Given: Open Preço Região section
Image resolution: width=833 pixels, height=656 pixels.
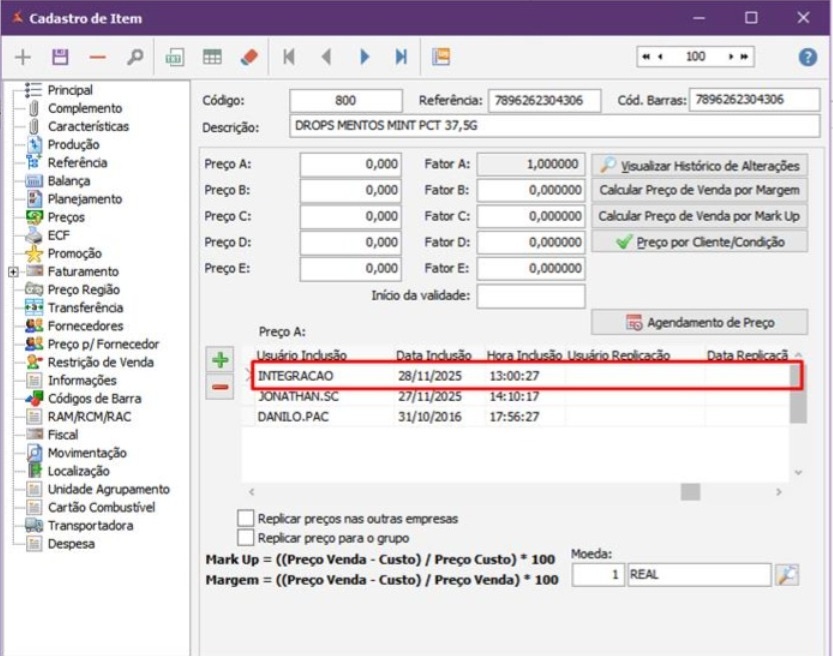Looking at the screenshot, I should (83, 289).
